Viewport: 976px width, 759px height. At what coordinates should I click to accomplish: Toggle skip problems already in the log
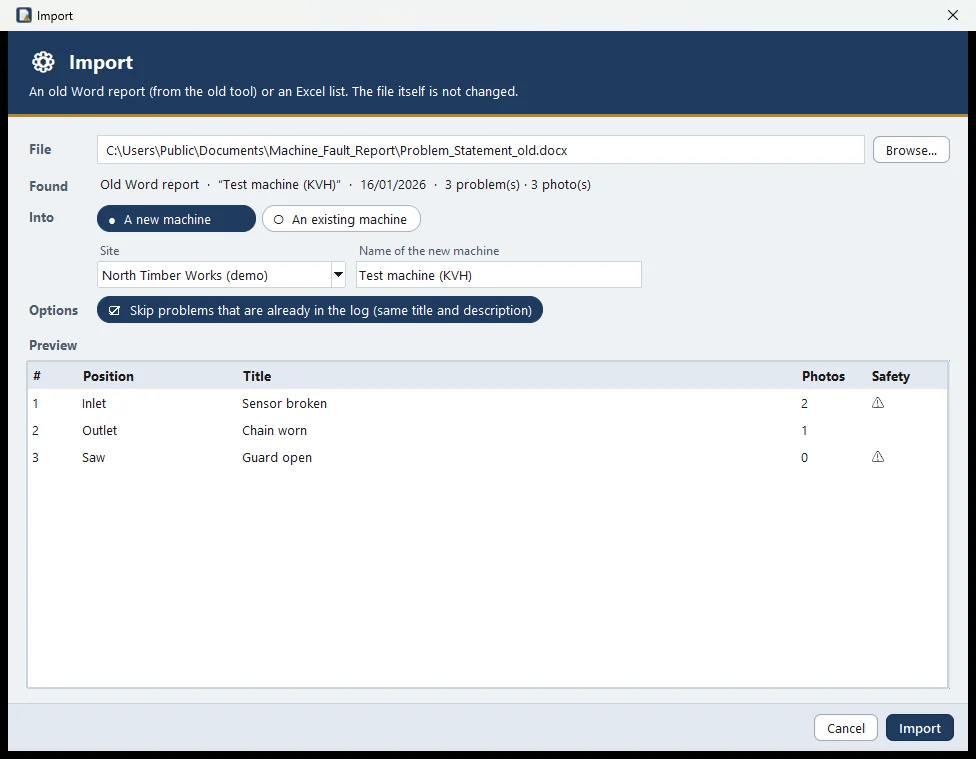(319, 310)
